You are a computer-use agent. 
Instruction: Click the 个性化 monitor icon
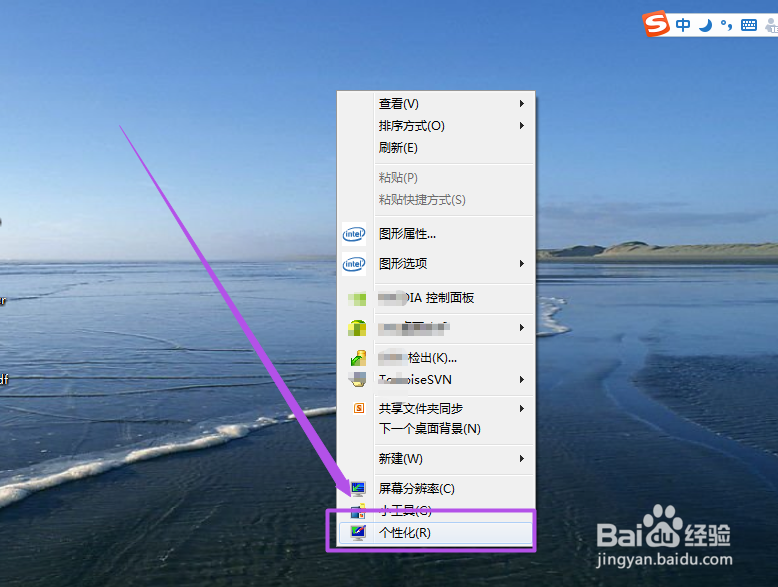pyautogui.click(x=358, y=532)
